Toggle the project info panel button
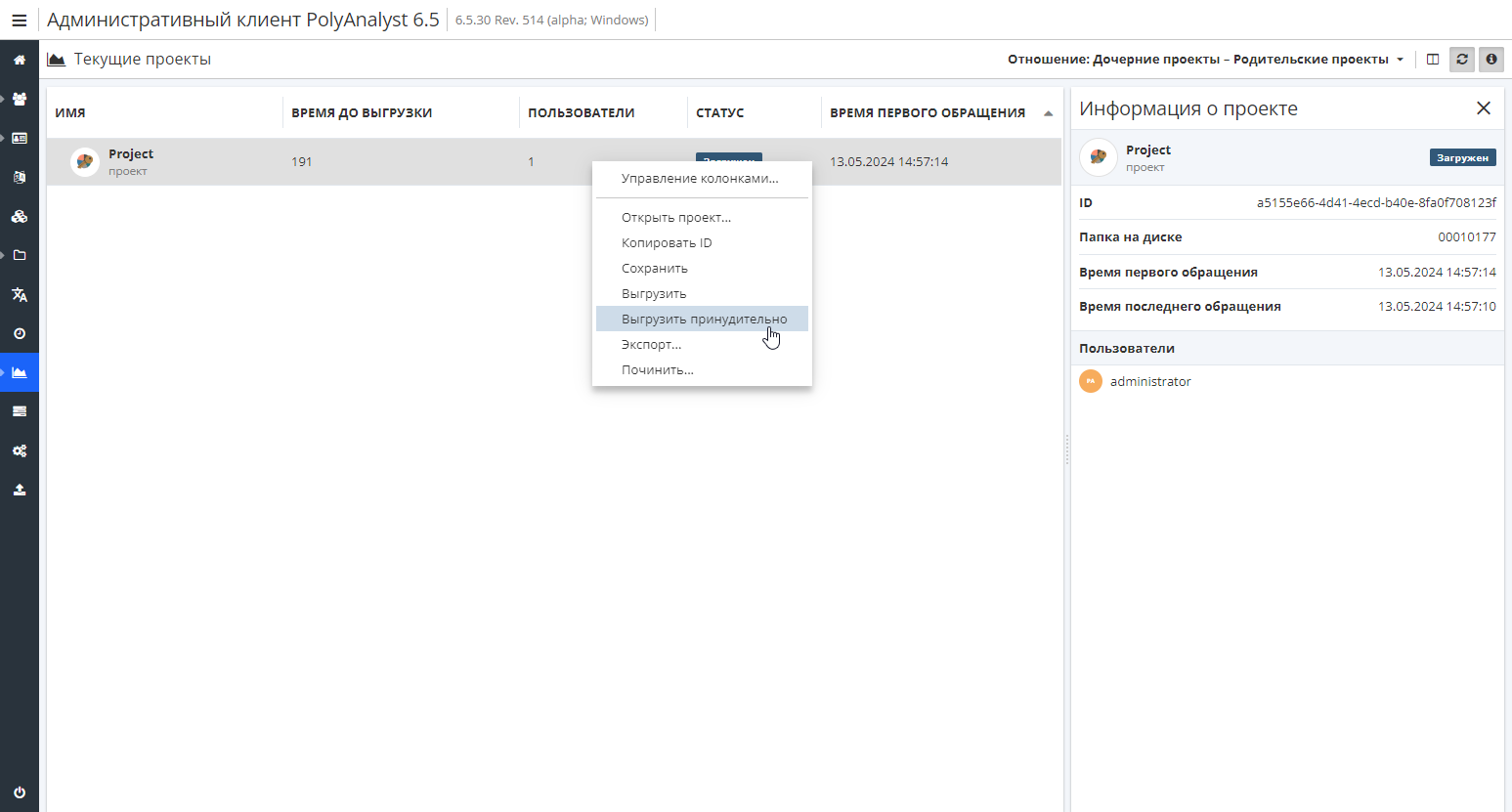Viewport: 1512px width, 812px height. click(1491, 59)
